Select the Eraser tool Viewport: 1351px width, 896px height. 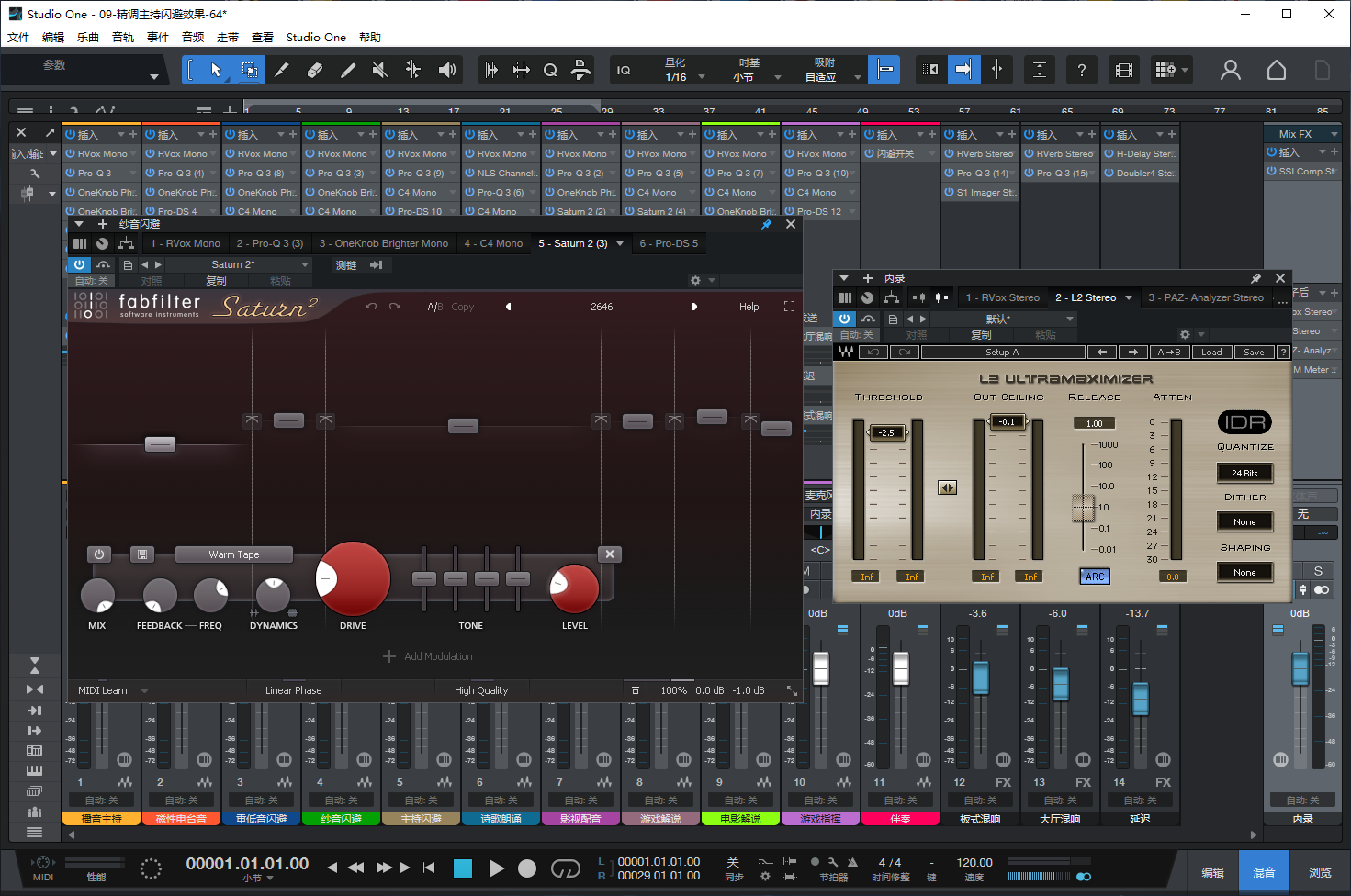click(314, 70)
